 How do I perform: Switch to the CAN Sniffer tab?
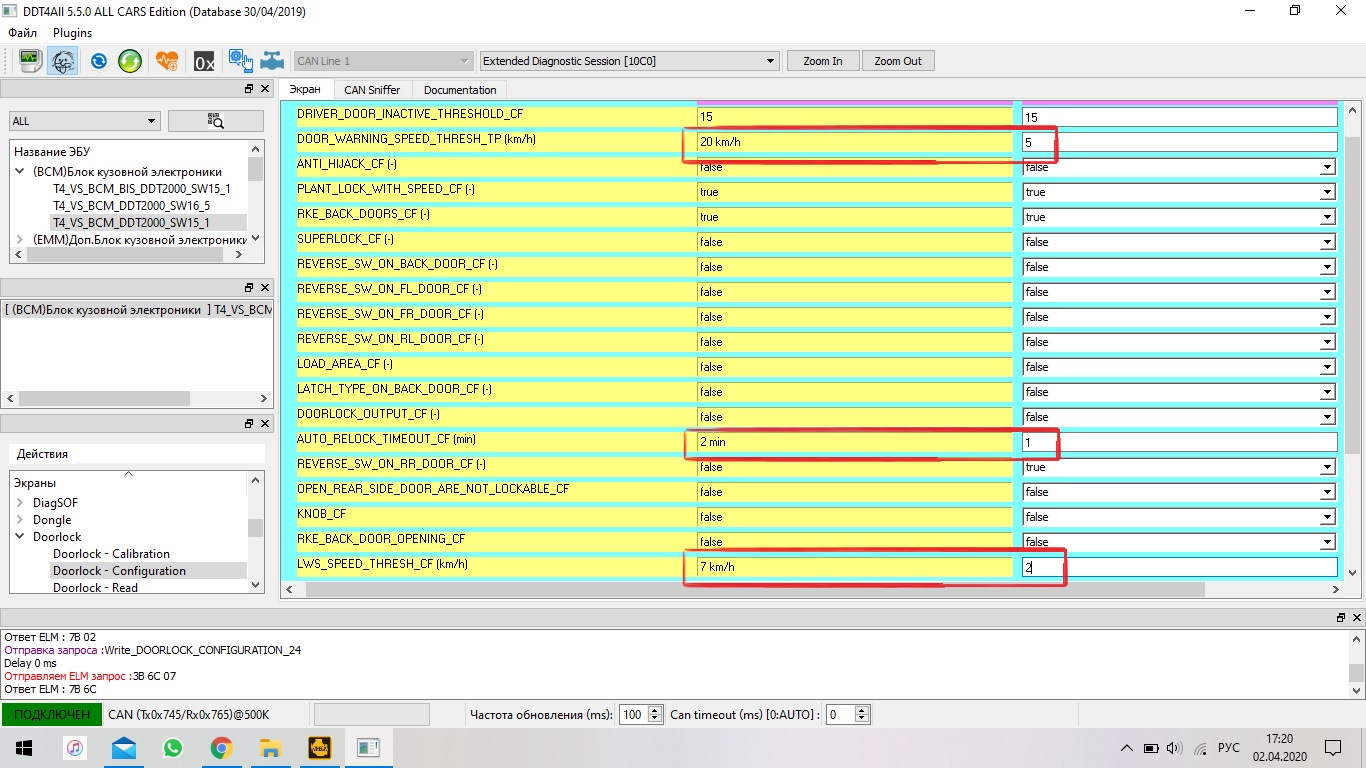[372, 90]
